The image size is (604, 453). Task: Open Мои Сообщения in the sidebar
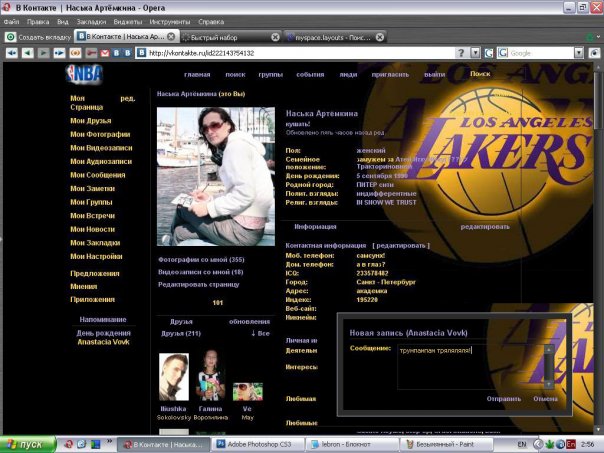point(97,175)
